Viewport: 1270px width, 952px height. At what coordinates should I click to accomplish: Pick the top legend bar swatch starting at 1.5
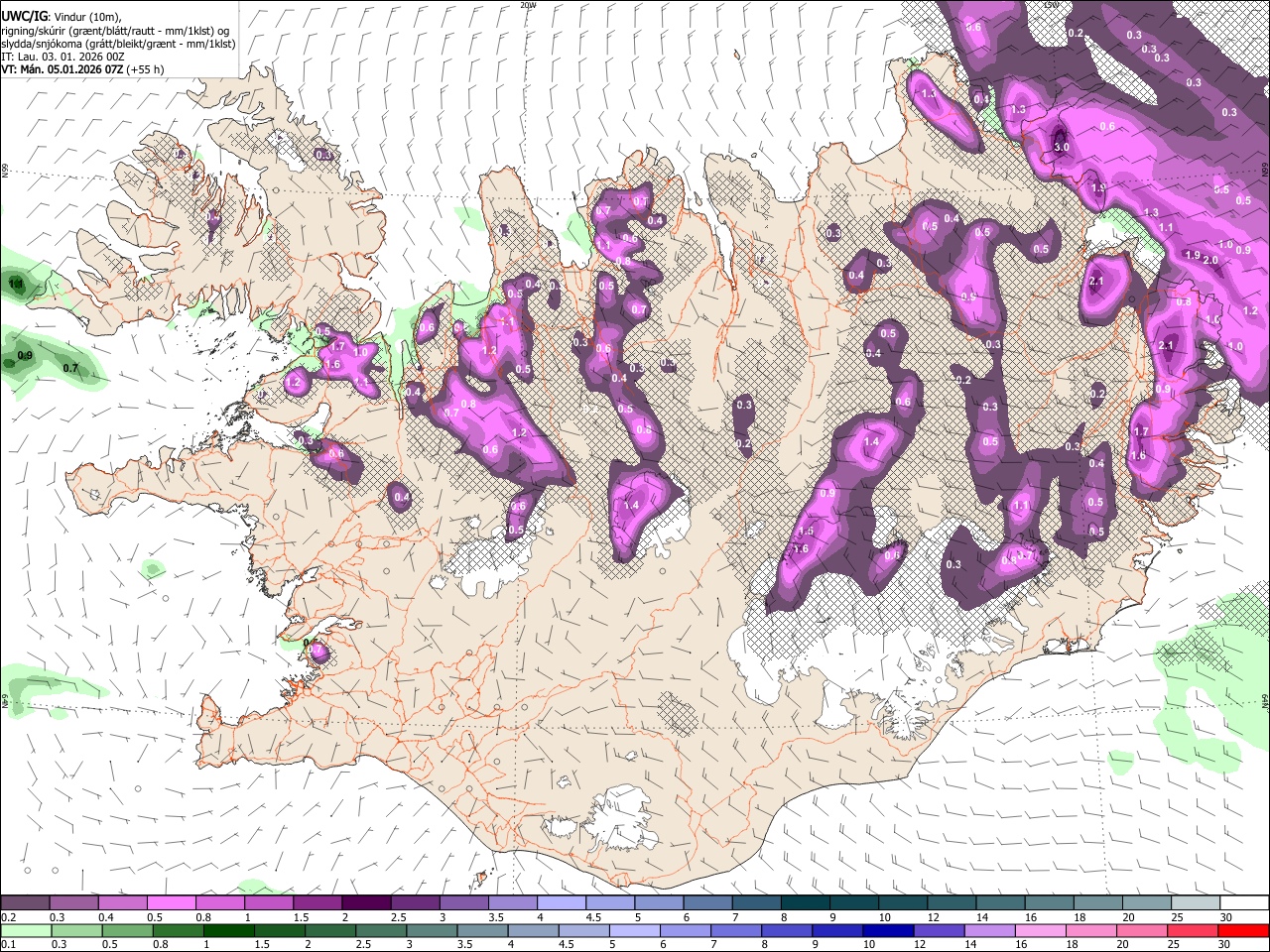[317, 903]
